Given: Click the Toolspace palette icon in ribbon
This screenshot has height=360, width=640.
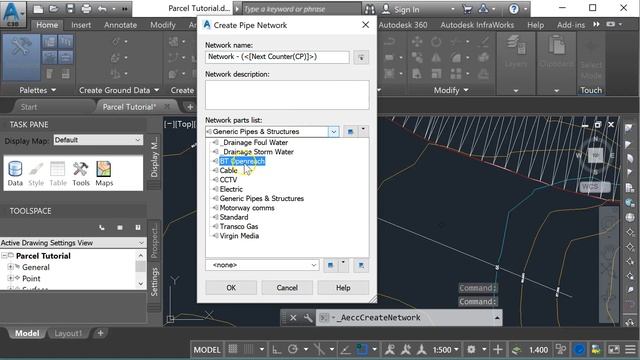Looking at the screenshot, I should 21,56.
